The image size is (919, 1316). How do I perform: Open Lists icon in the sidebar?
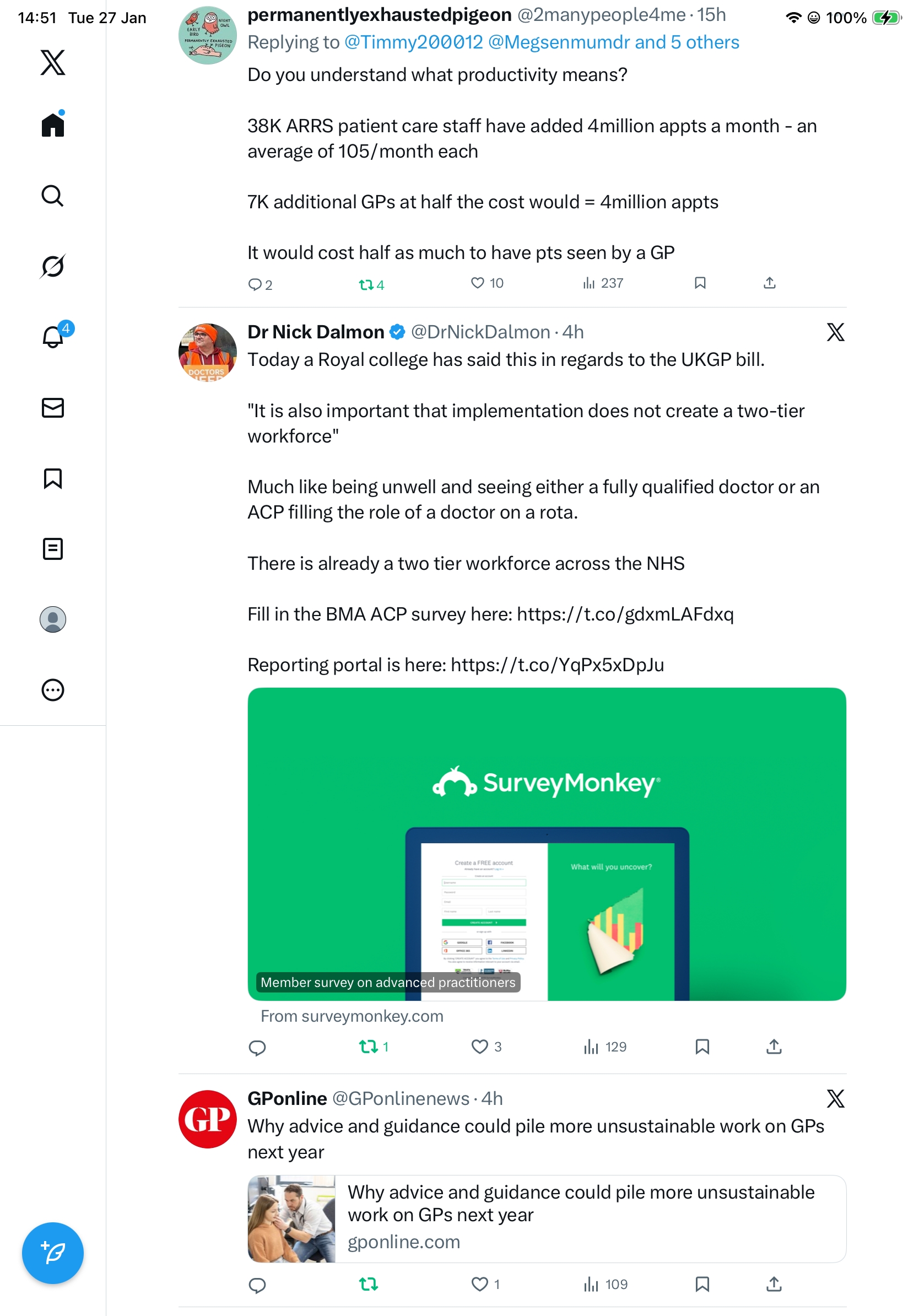[53, 548]
